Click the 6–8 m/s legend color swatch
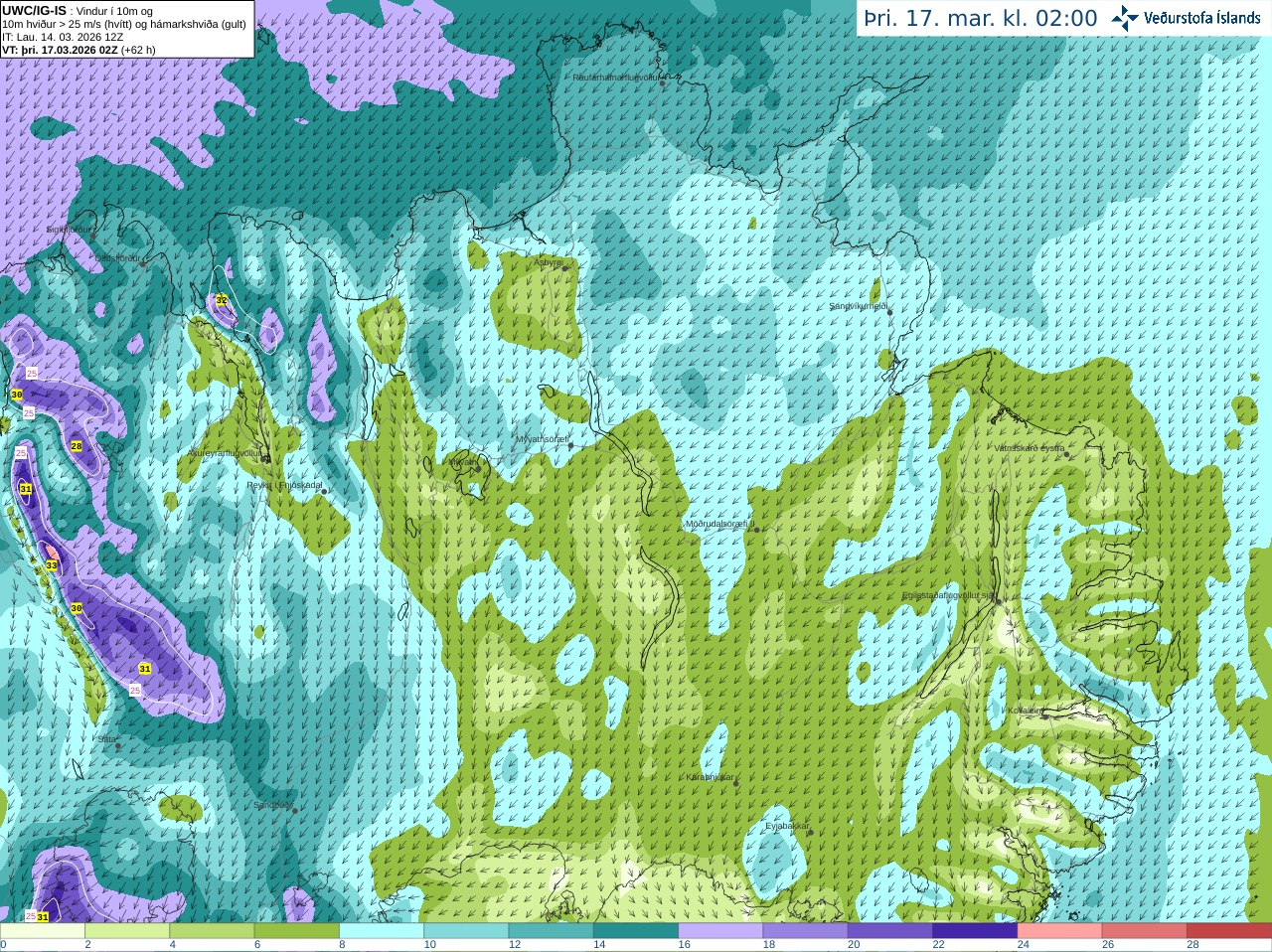 click(297, 931)
